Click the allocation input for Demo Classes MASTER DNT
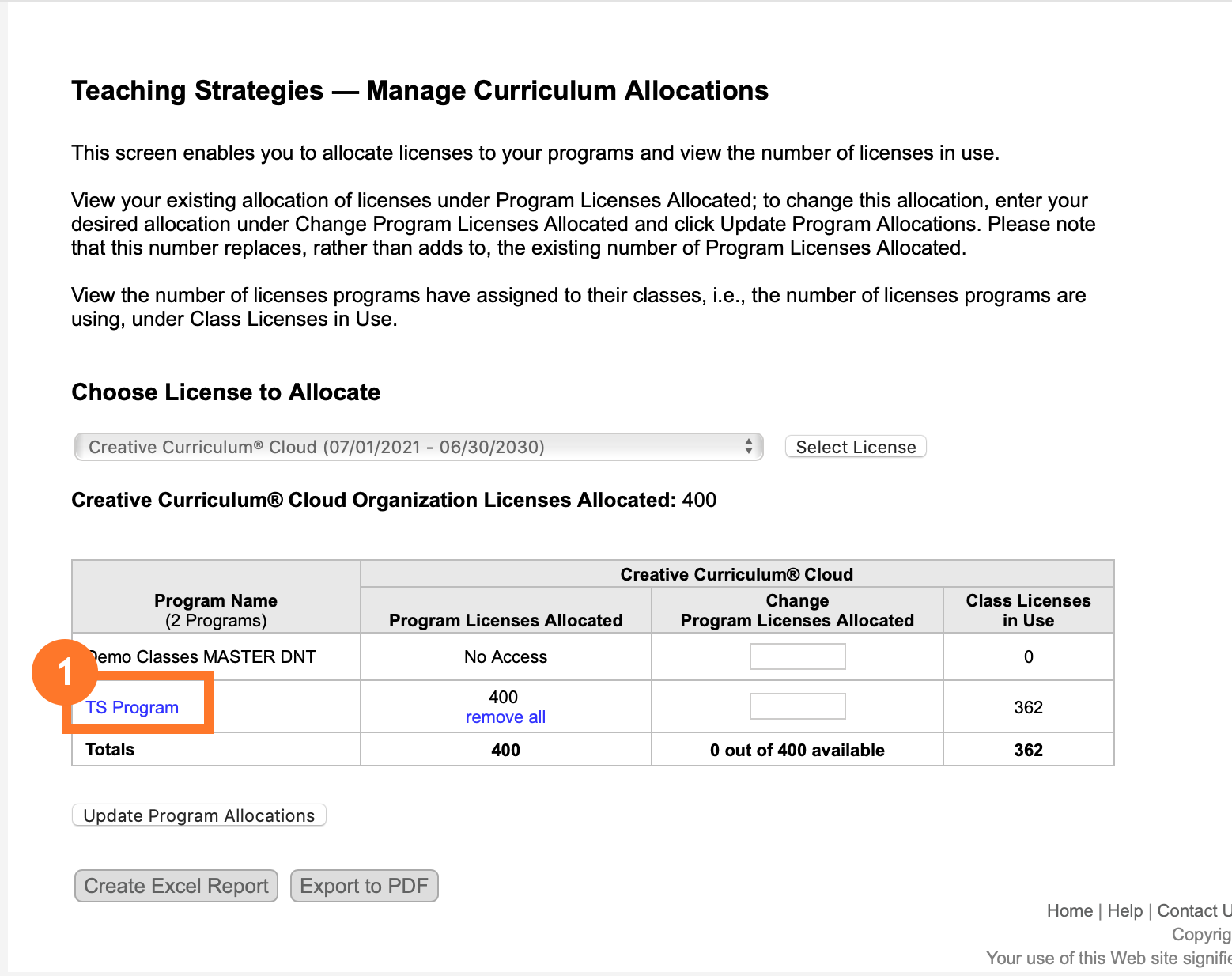Viewport: 1232px width, 976px height. 797,656
